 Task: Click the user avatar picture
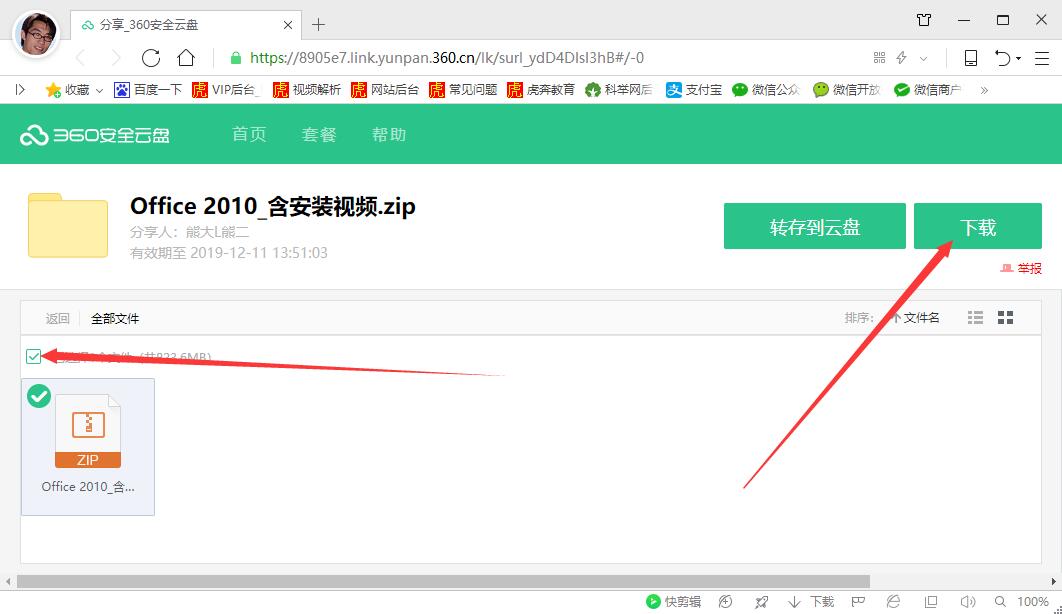[36, 33]
